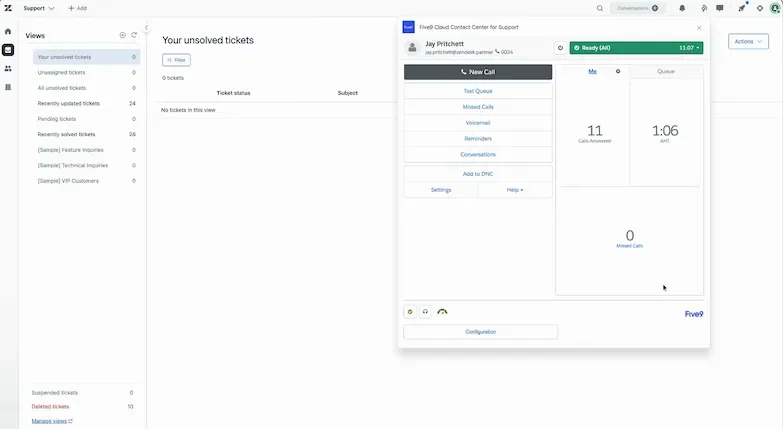Go to Home in the left sidebar

point(8,31)
